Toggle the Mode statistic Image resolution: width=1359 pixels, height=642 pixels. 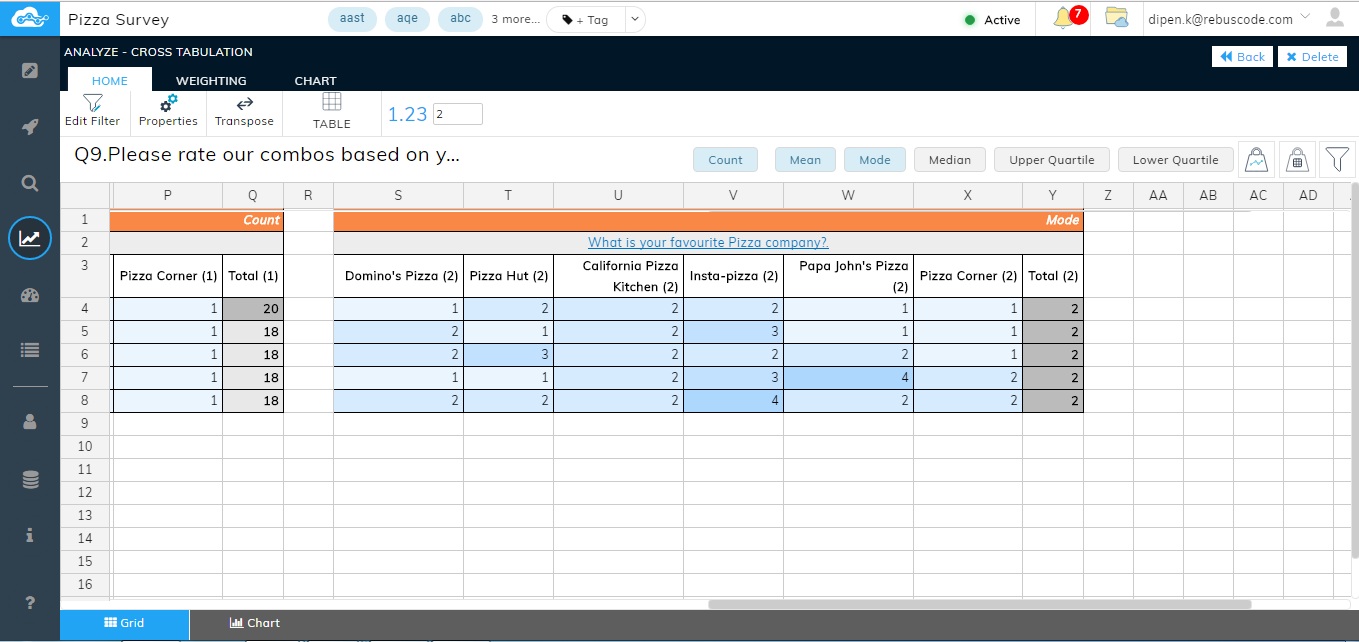[874, 160]
